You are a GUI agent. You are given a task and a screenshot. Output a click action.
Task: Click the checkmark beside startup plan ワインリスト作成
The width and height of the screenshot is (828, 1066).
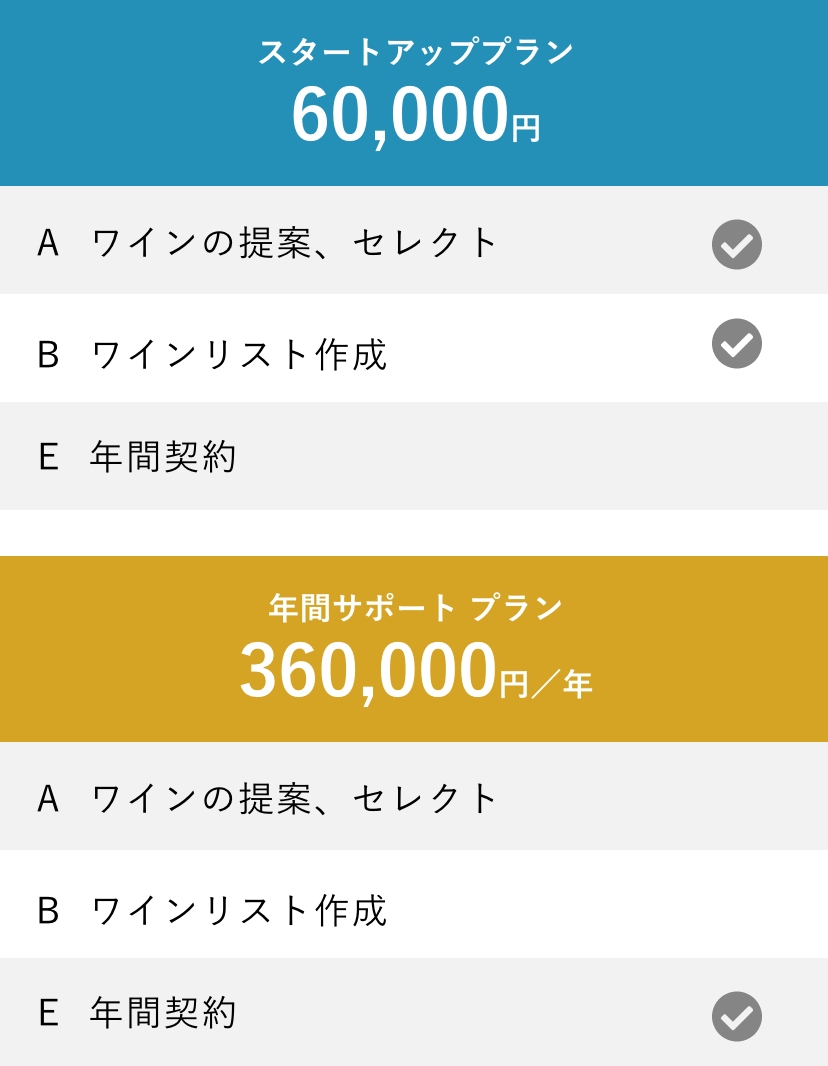[736, 344]
